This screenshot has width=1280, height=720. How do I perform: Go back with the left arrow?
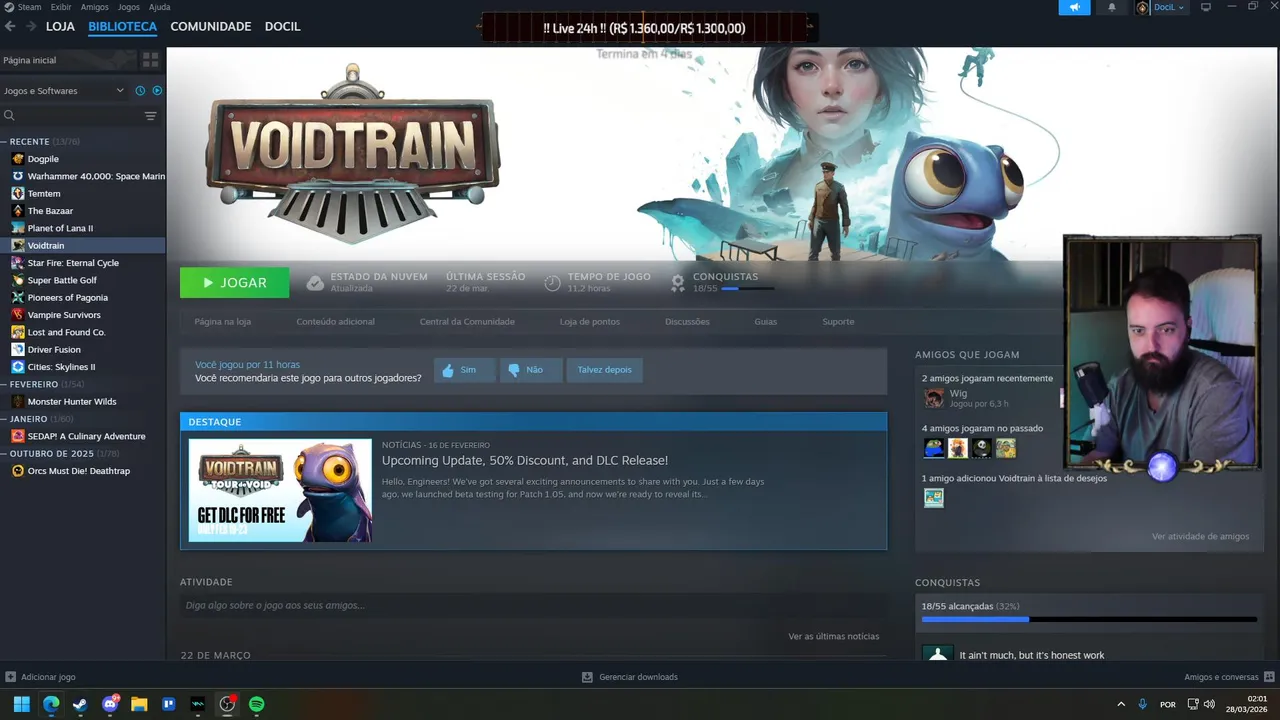(10, 27)
